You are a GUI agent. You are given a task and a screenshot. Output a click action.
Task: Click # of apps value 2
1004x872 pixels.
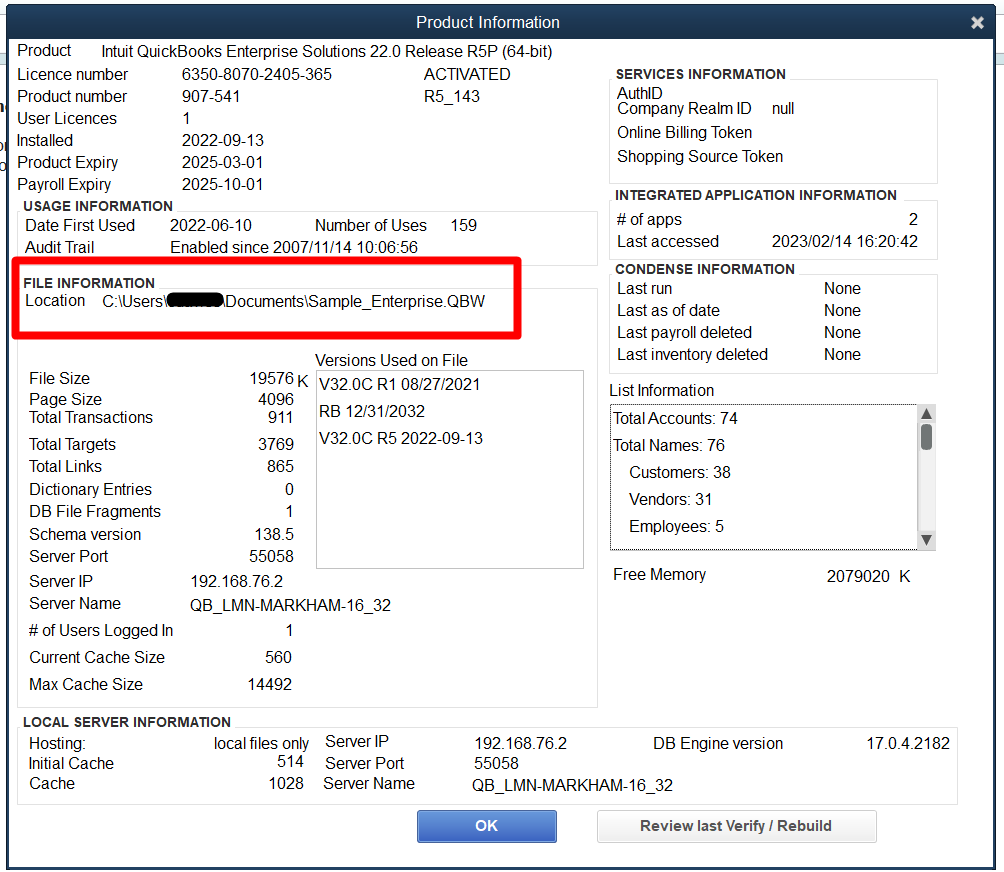913,220
